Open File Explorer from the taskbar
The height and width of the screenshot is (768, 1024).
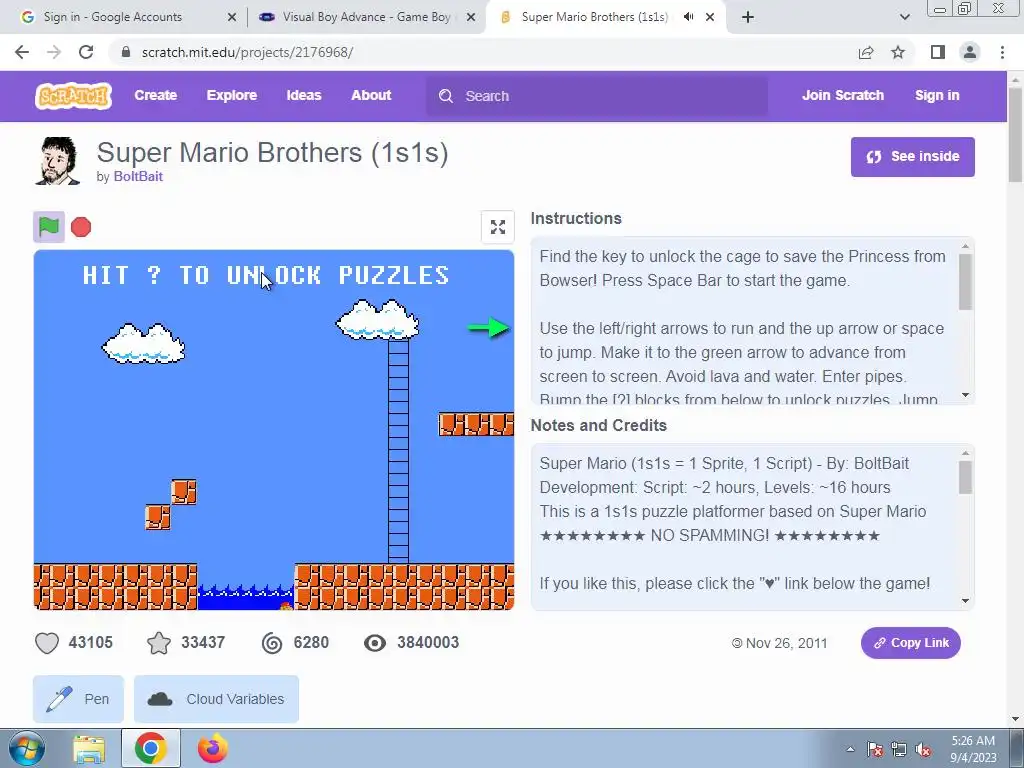[x=89, y=749]
